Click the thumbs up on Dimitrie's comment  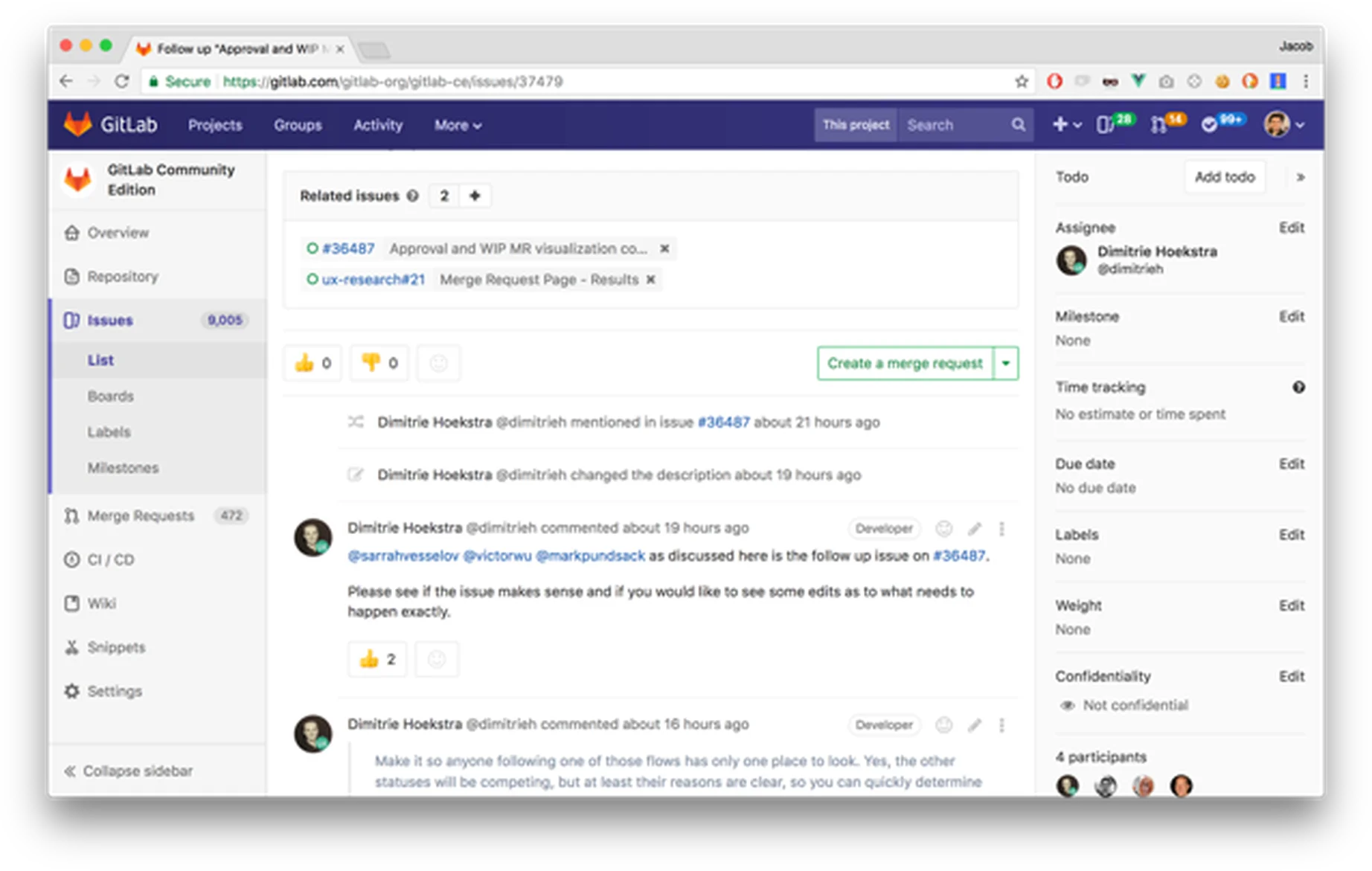pos(376,659)
